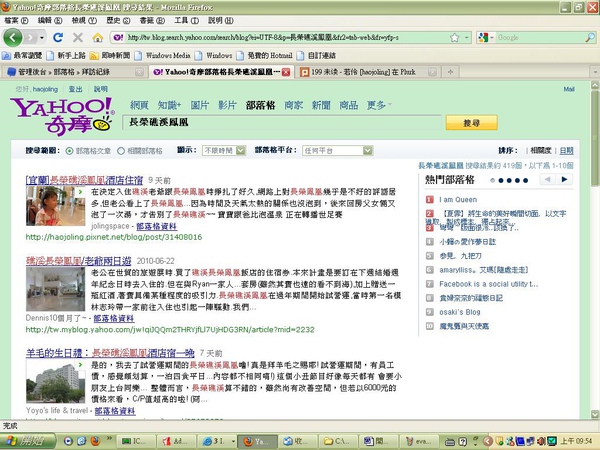Click the hotel building thumbnail of third result
This screenshot has height=450, width=600.
pyautogui.click(x=55, y=382)
